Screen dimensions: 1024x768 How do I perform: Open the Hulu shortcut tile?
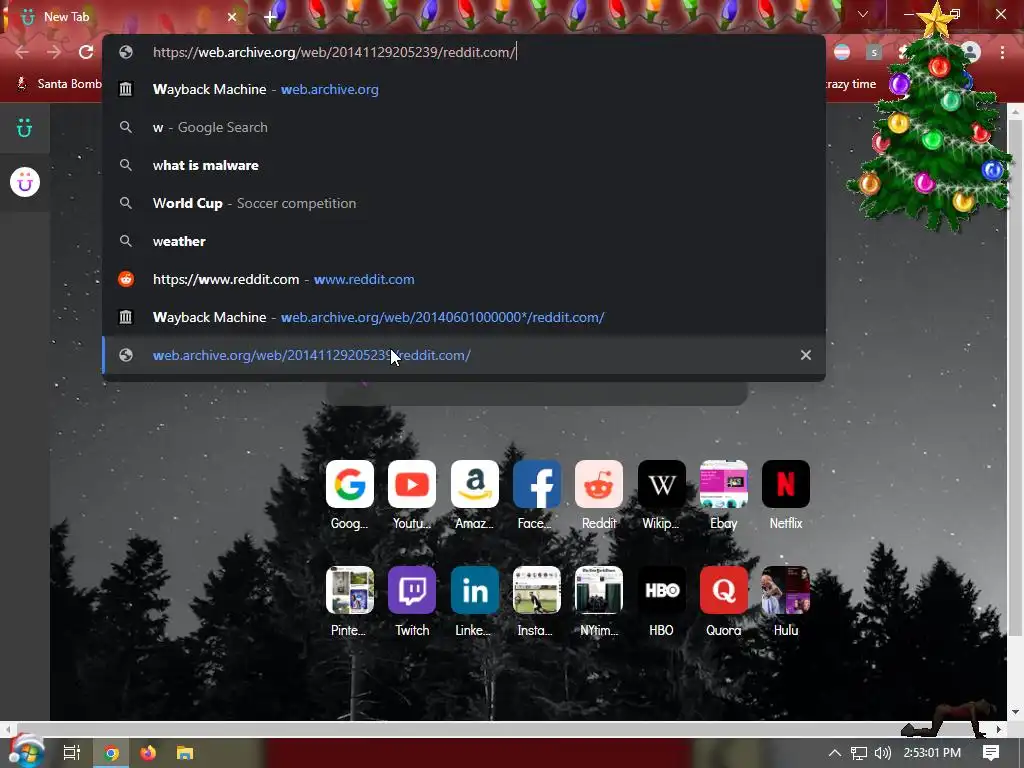[786, 590]
